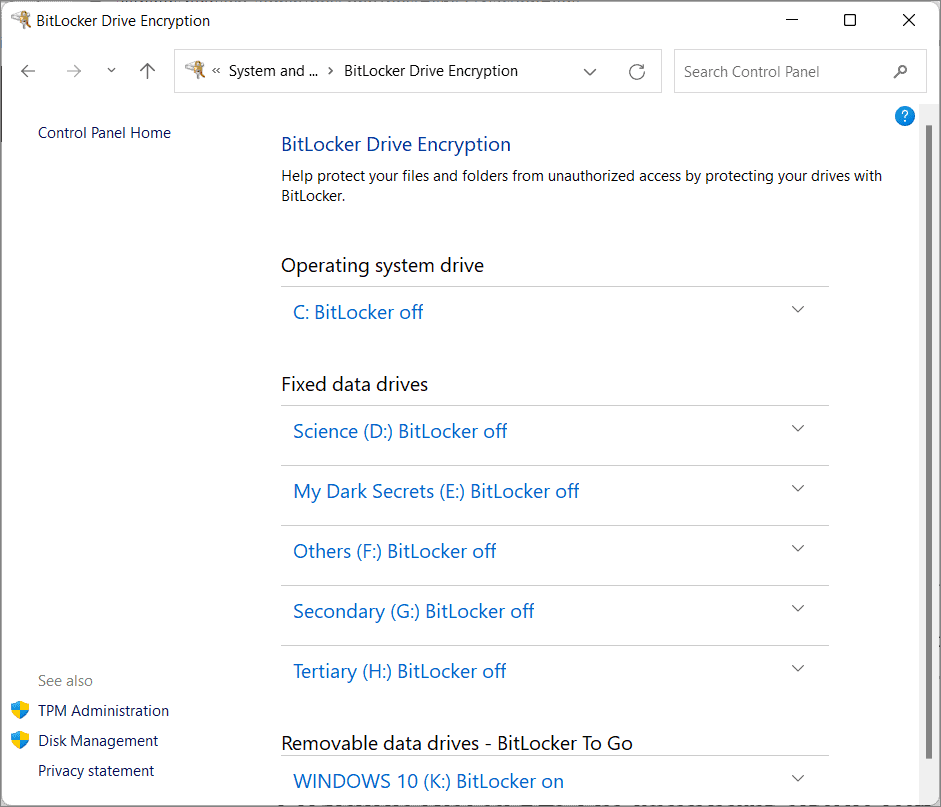Open the address bar history dropdown
941x807 pixels.
[x=590, y=71]
